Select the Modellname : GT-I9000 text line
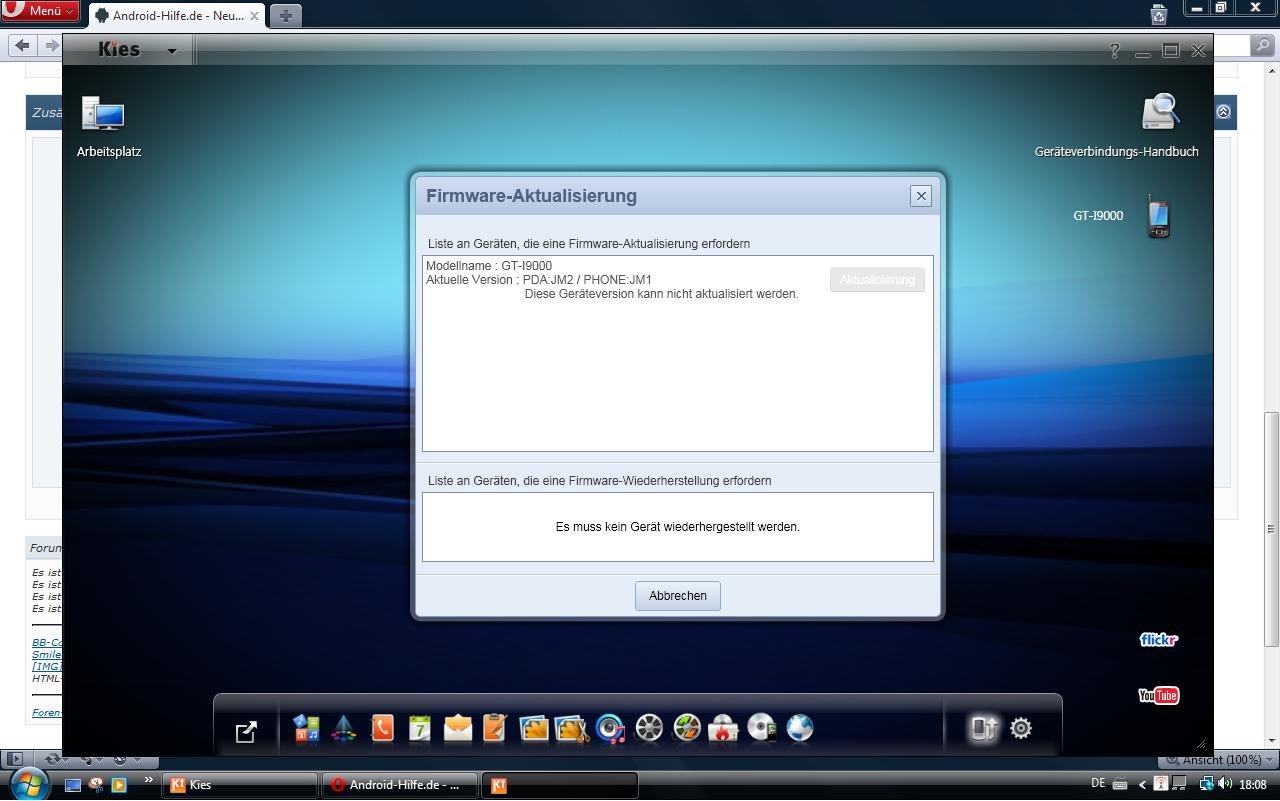Screen dimensions: 1280x801 coord(489,266)
